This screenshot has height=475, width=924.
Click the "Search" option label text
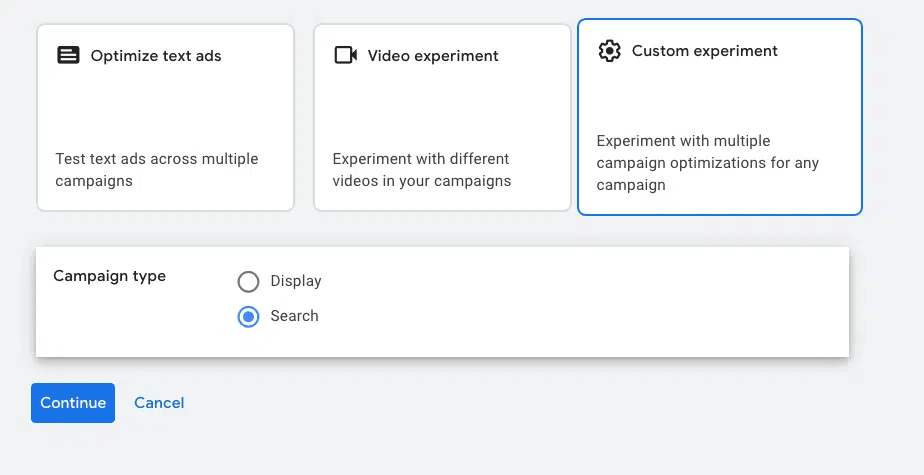294,317
